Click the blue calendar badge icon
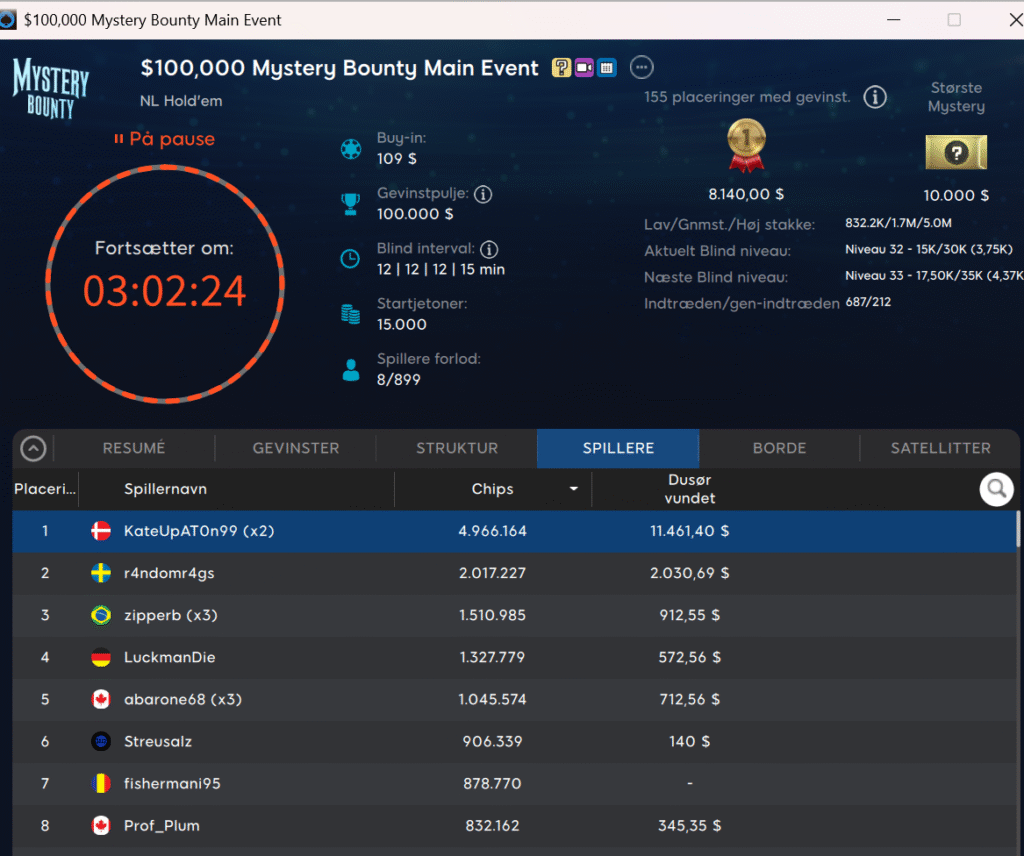The height and width of the screenshot is (856, 1024). [x=606, y=68]
